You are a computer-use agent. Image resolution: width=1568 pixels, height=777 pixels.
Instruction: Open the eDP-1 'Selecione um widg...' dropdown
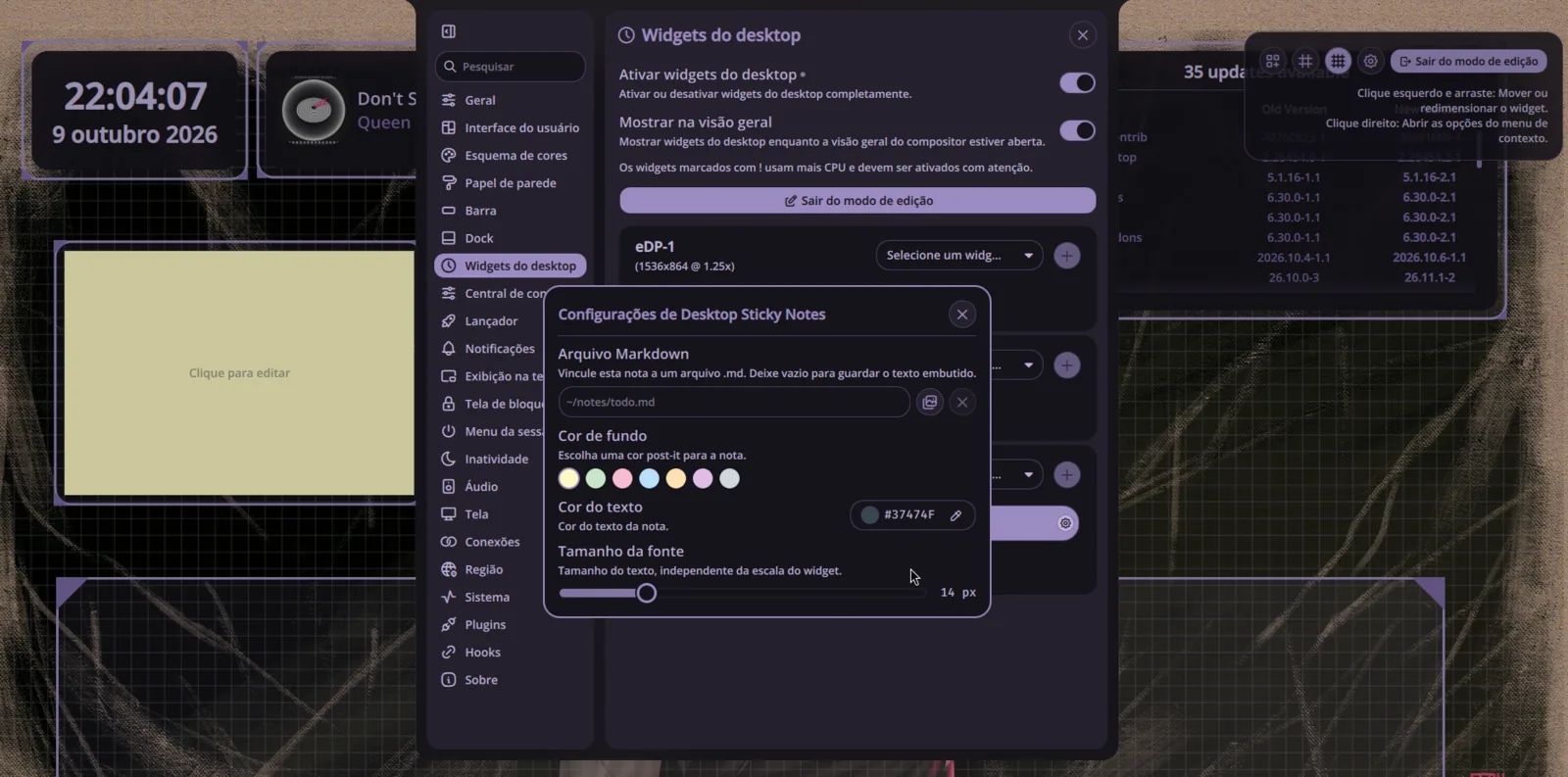coord(958,256)
